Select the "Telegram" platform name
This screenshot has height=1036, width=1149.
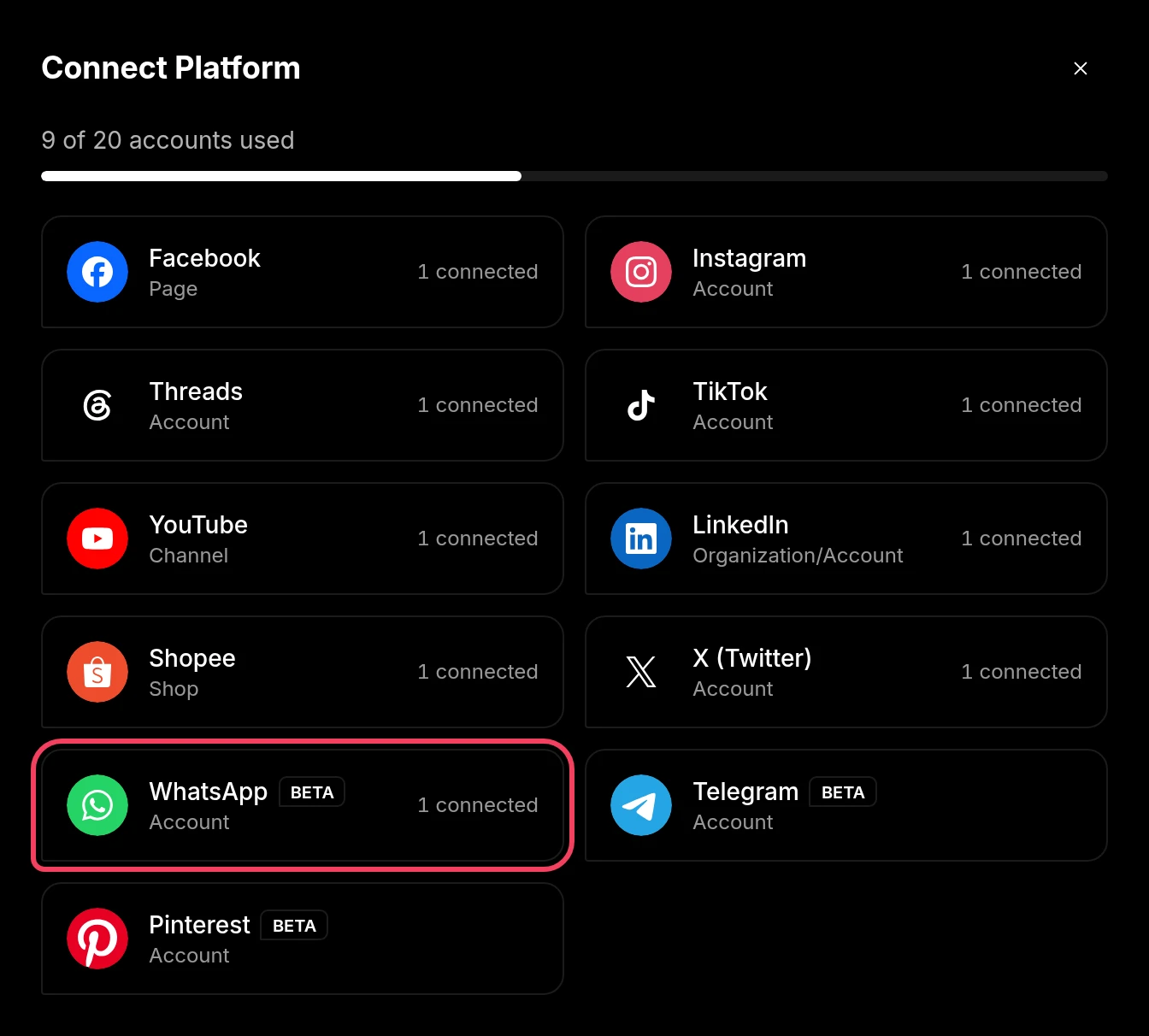point(745,792)
